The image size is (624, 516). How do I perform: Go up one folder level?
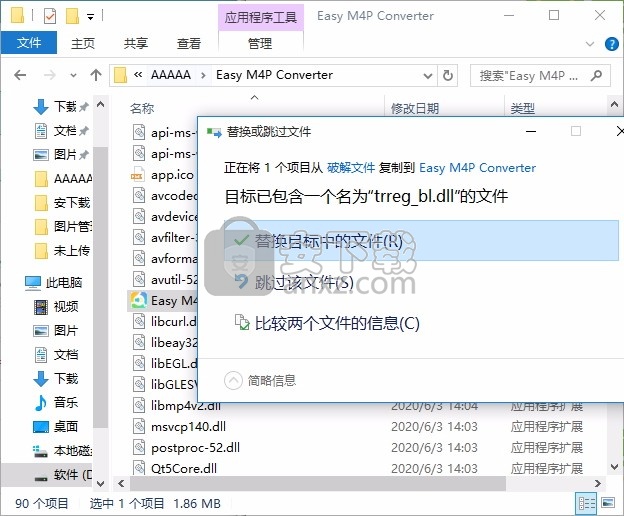96,75
